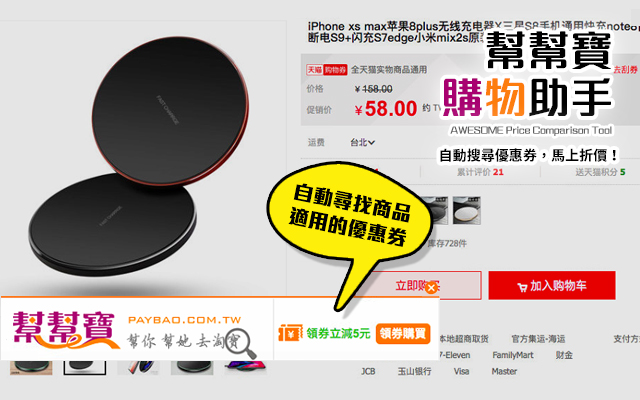Click the shopping cart icon on red button

(522, 287)
